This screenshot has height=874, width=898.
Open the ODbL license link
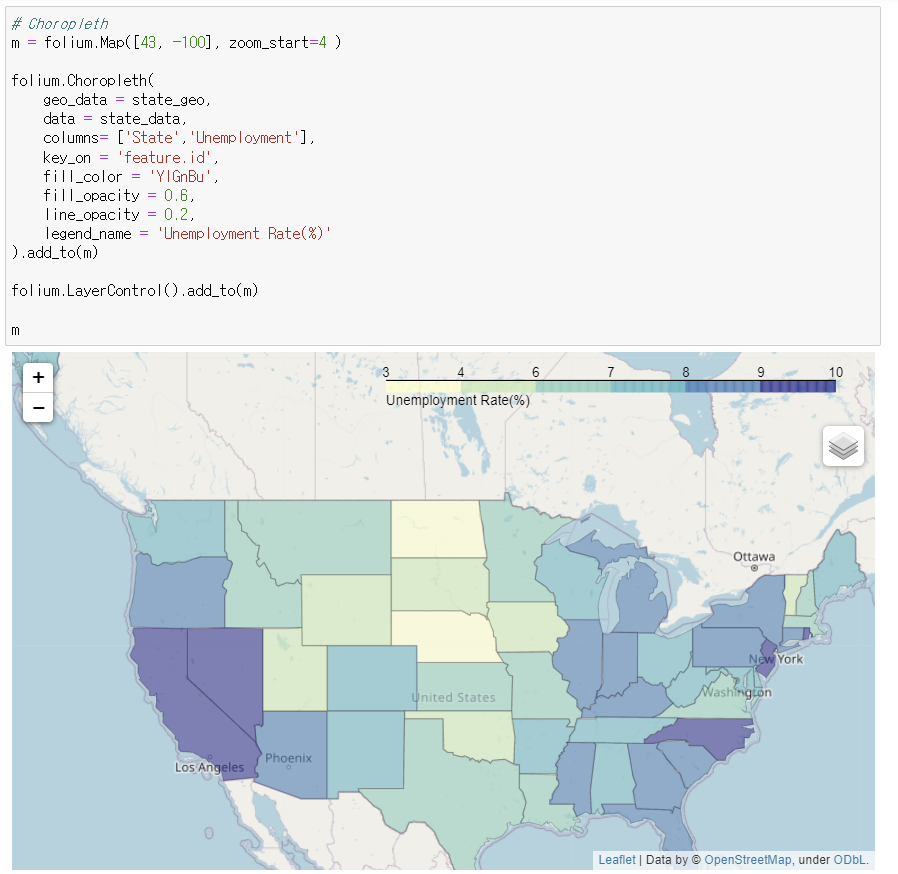850,860
